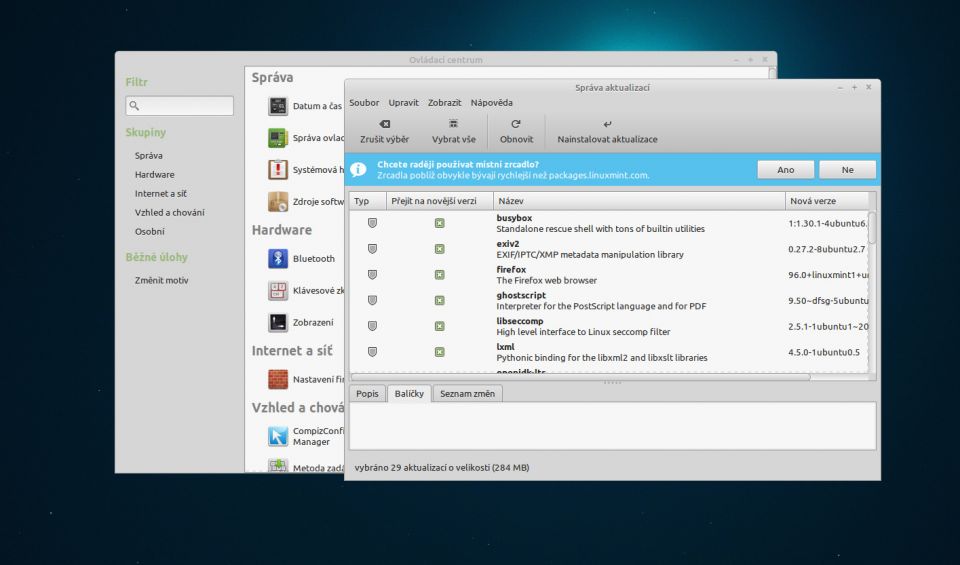Image resolution: width=960 pixels, height=565 pixels.
Task: Click the Nainstalovat aktualizace toolbar icon
Action: pyautogui.click(x=607, y=124)
